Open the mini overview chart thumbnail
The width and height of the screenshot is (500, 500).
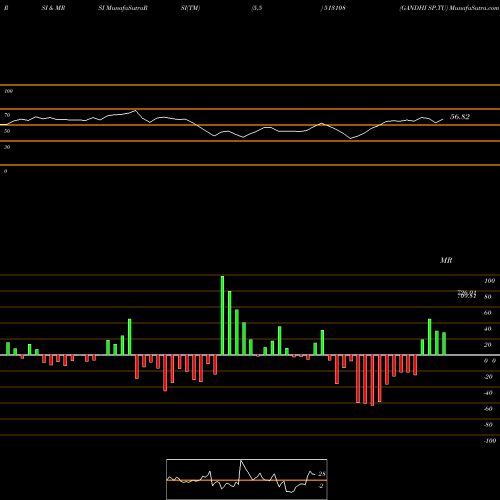pyautogui.click(x=247, y=479)
